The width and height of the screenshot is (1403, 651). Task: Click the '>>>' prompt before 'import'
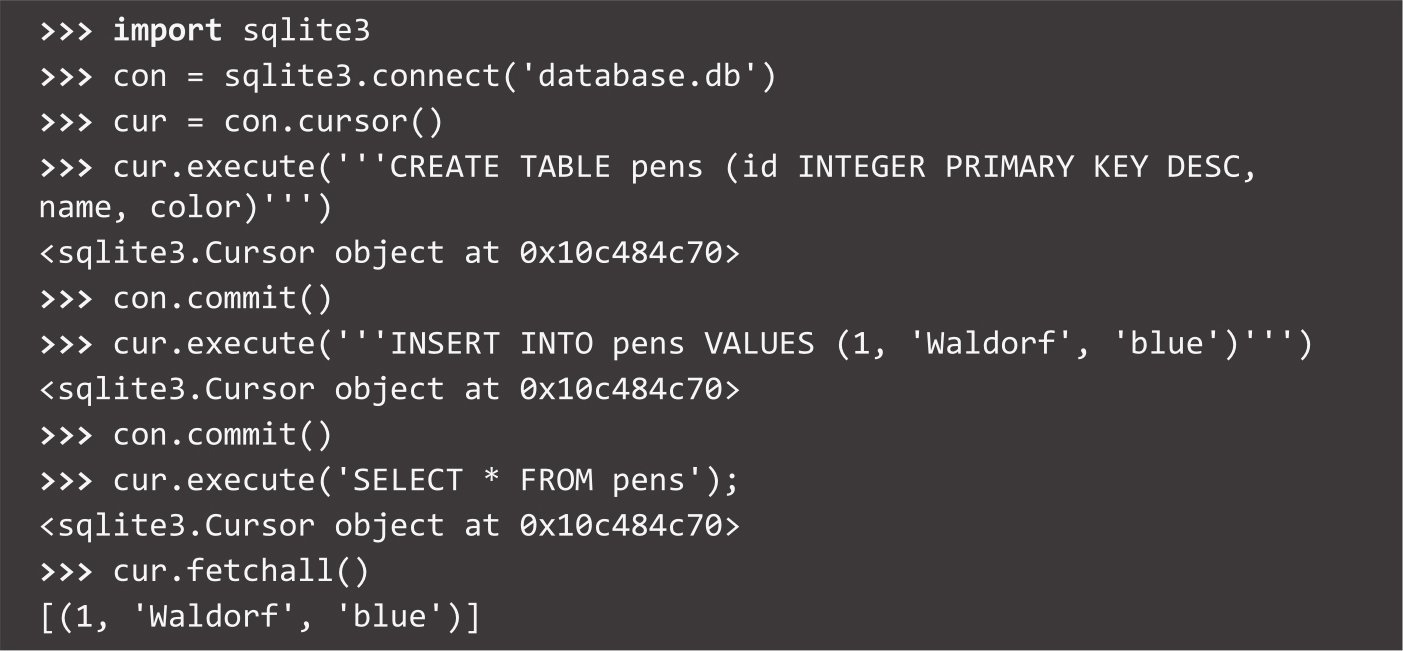[67, 31]
